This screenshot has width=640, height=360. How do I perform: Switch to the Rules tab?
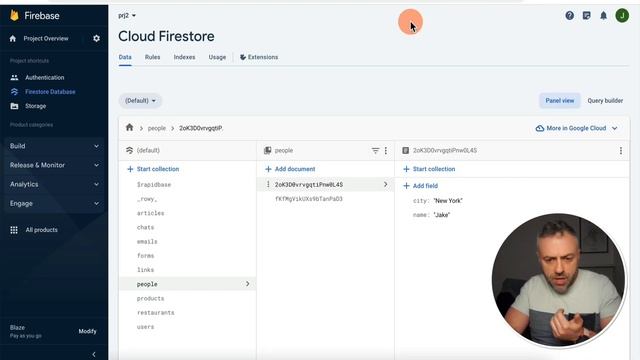152,57
